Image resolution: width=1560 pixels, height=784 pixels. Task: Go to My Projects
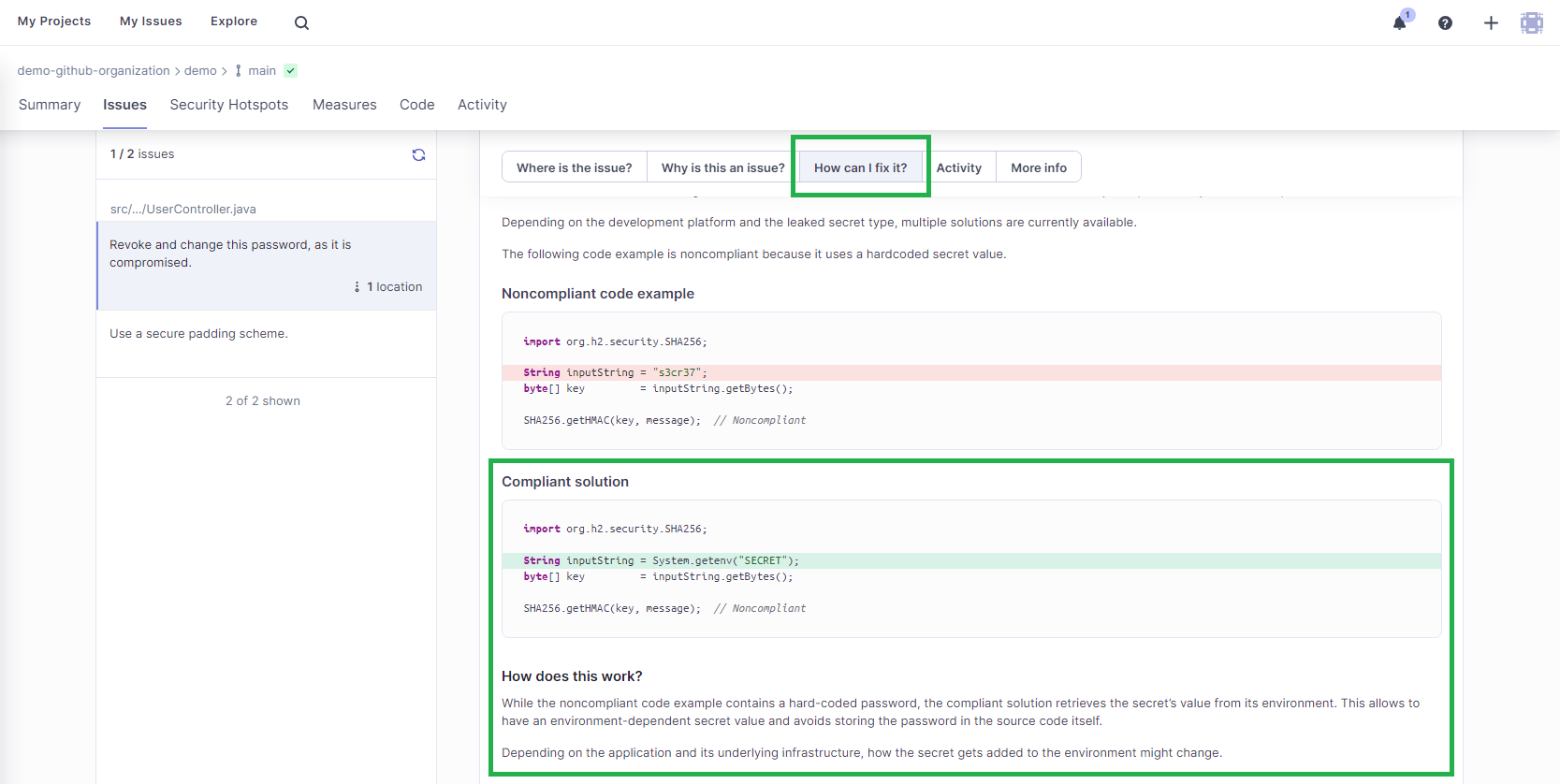54,22
